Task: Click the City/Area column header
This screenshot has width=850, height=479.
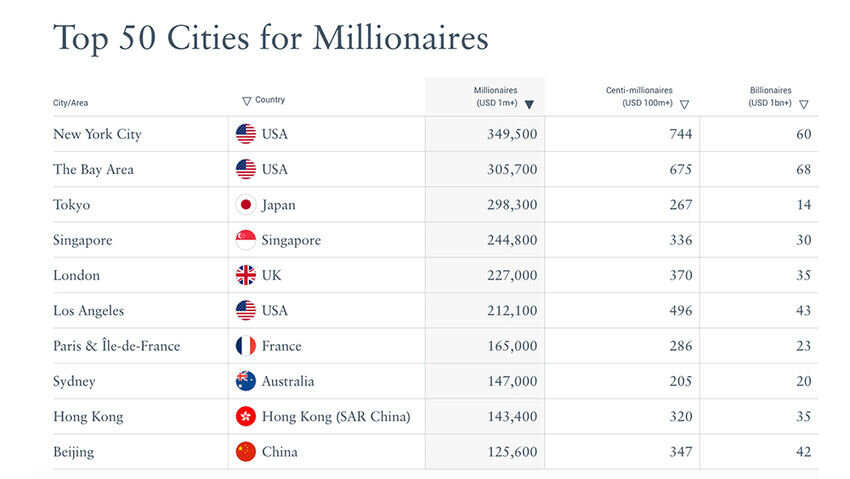Action: coord(71,103)
